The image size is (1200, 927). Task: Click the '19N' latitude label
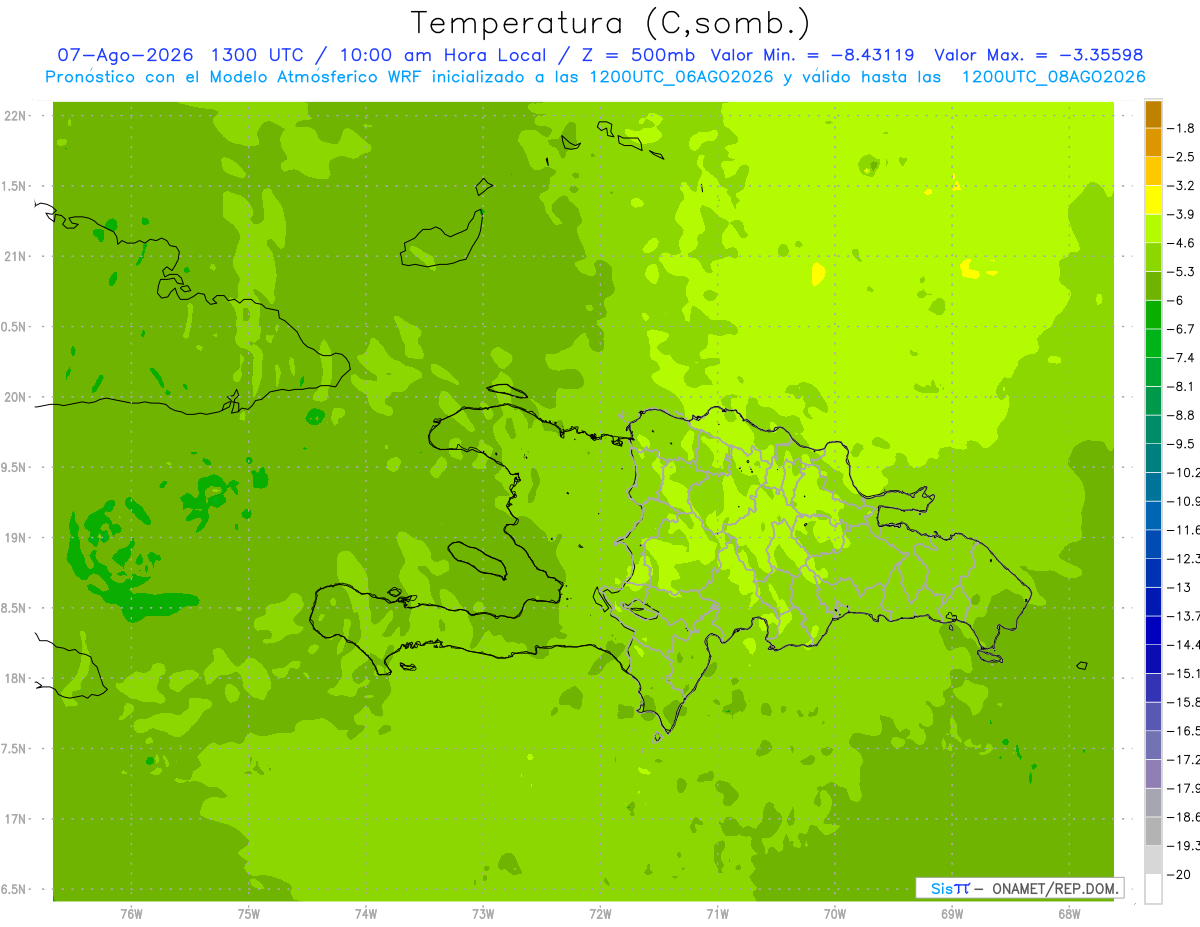pos(17,538)
